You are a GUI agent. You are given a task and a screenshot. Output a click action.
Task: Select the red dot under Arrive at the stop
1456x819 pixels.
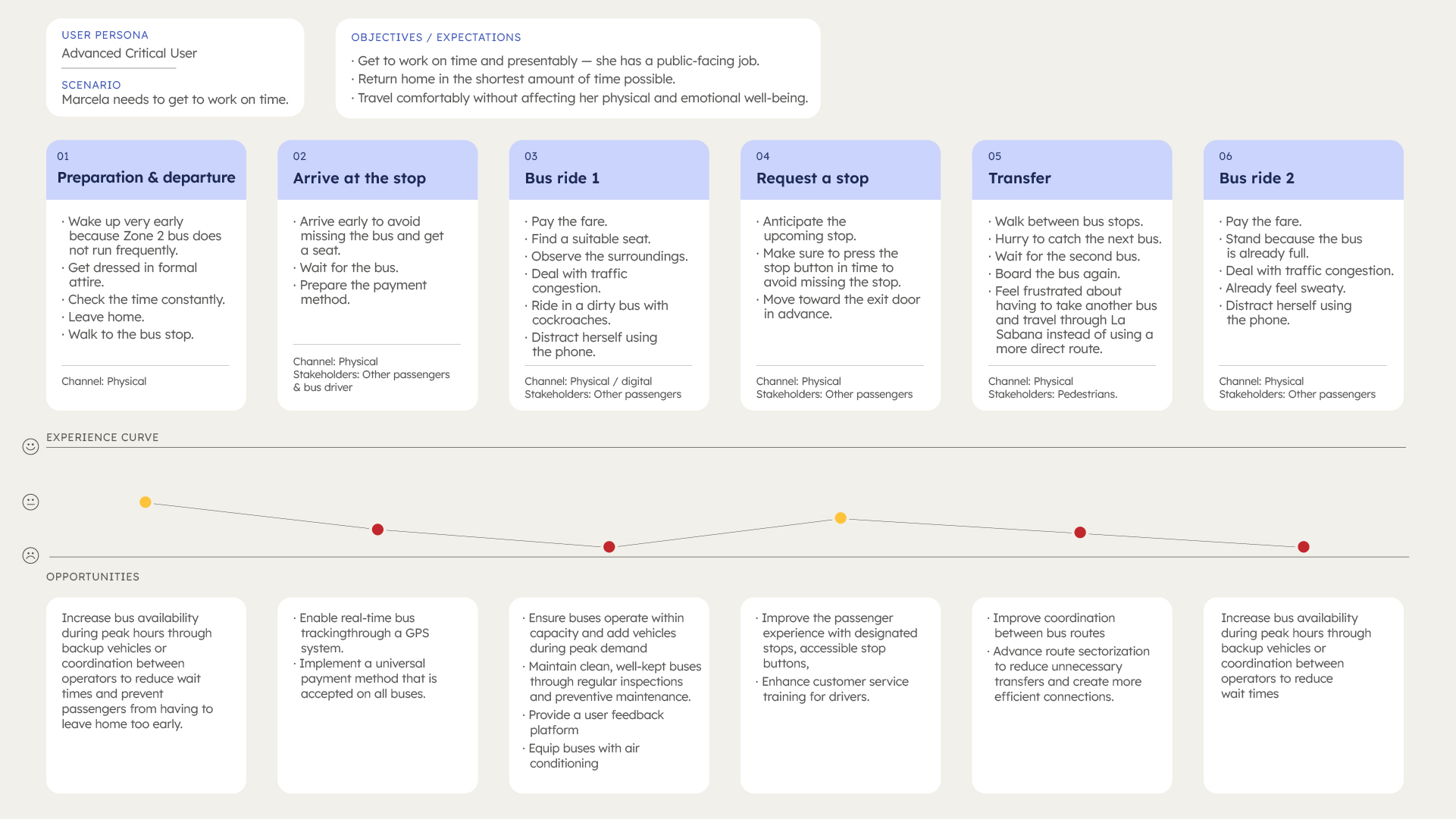point(377,530)
